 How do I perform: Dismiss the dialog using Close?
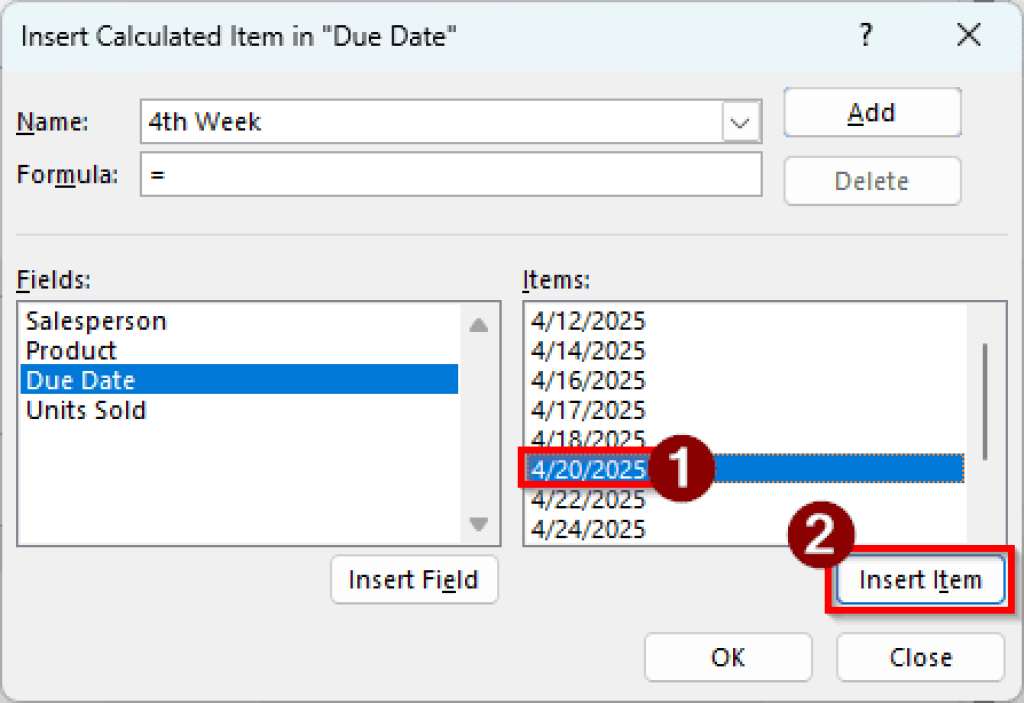click(x=919, y=657)
